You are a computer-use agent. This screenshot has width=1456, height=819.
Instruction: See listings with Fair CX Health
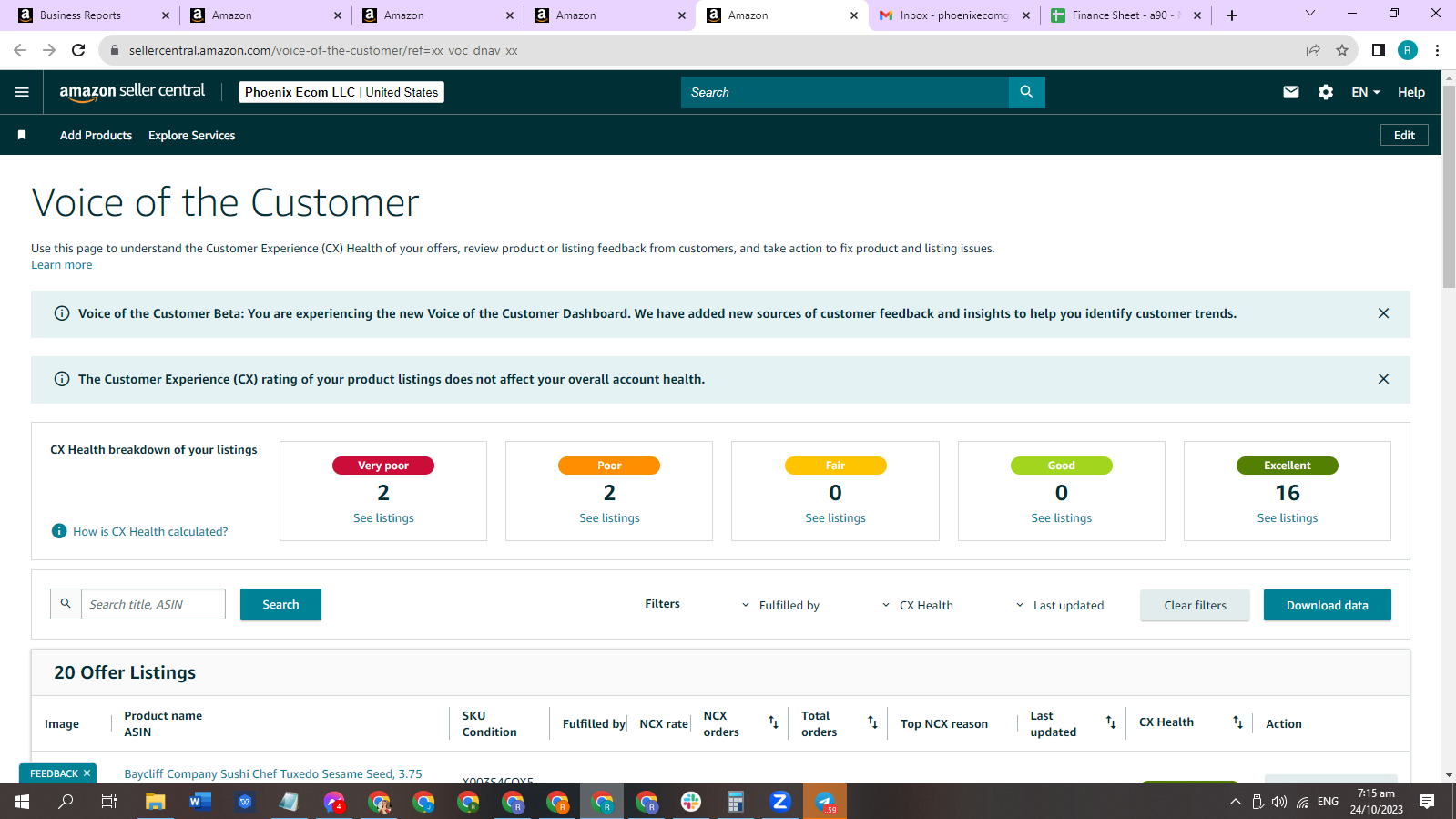click(x=835, y=517)
